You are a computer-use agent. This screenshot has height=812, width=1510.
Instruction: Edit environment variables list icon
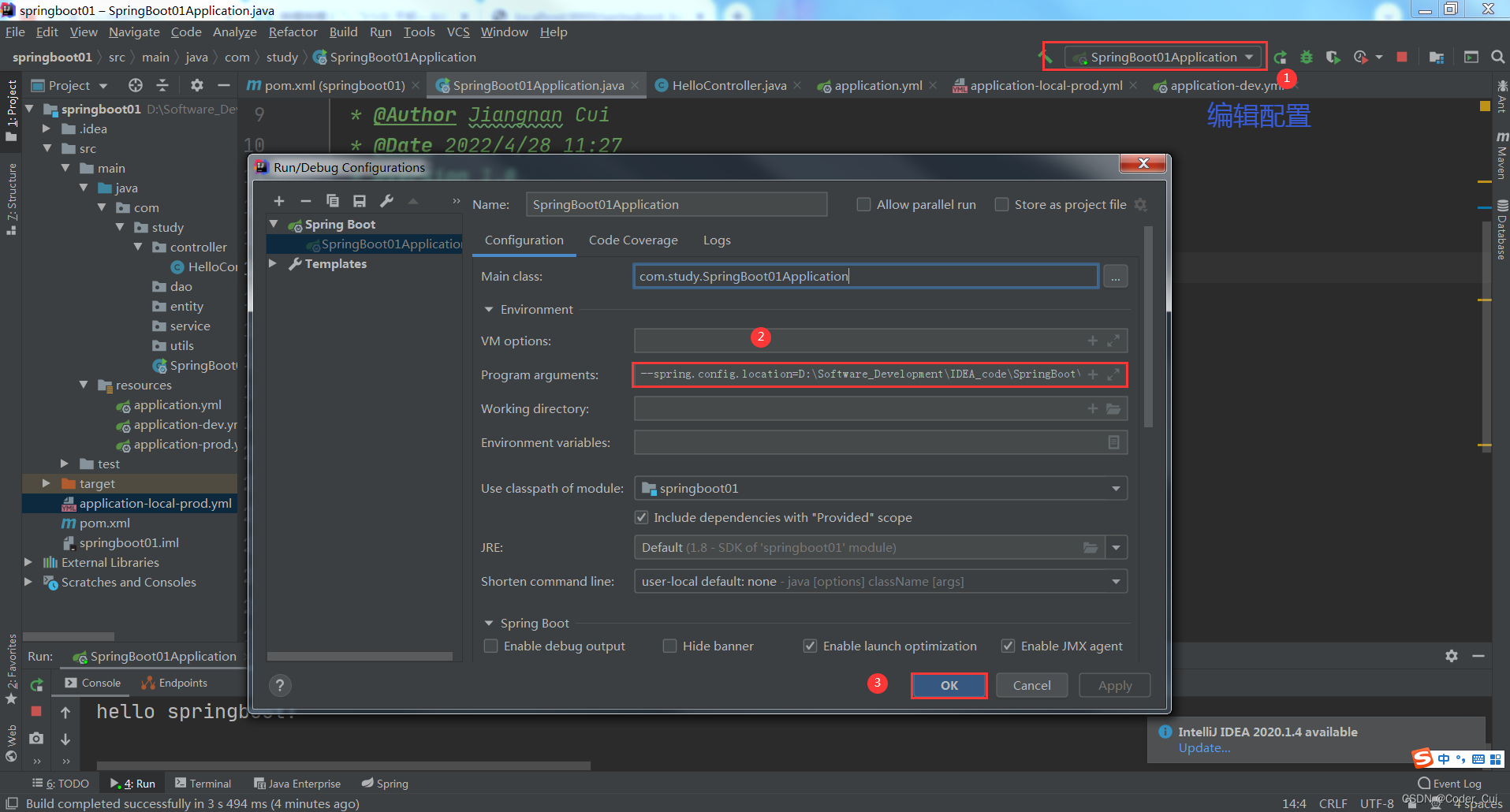pos(1113,443)
